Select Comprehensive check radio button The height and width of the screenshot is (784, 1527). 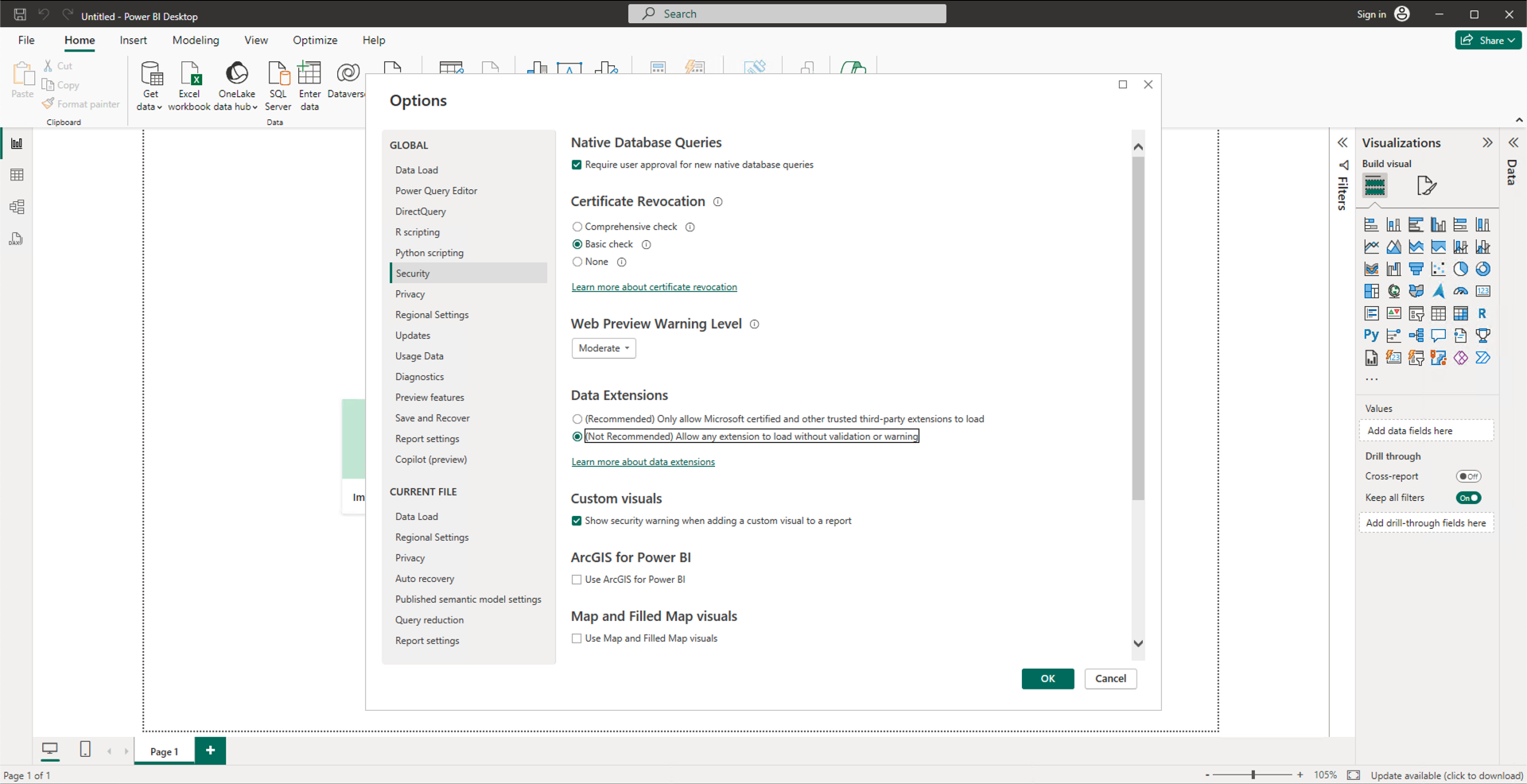pyautogui.click(x=577, y=227)
